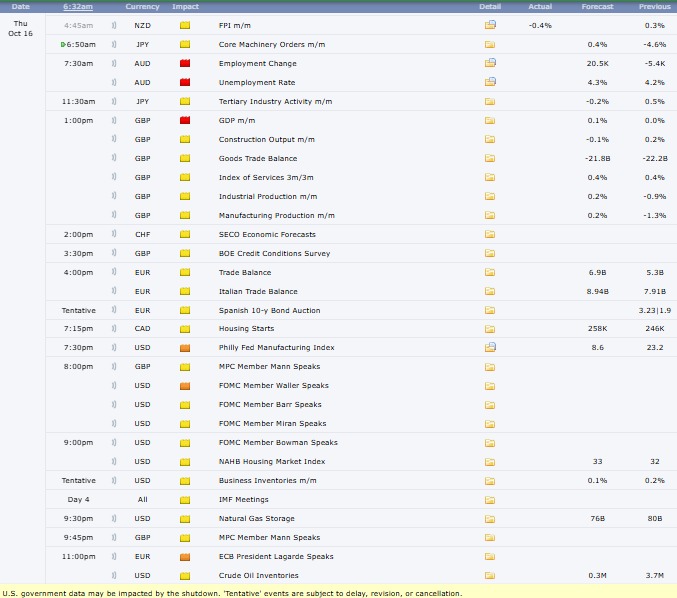Click green arrow beside the 6:50am time
Image resolution: width=677 pixels, height=598 pixels.
point(63,45)
